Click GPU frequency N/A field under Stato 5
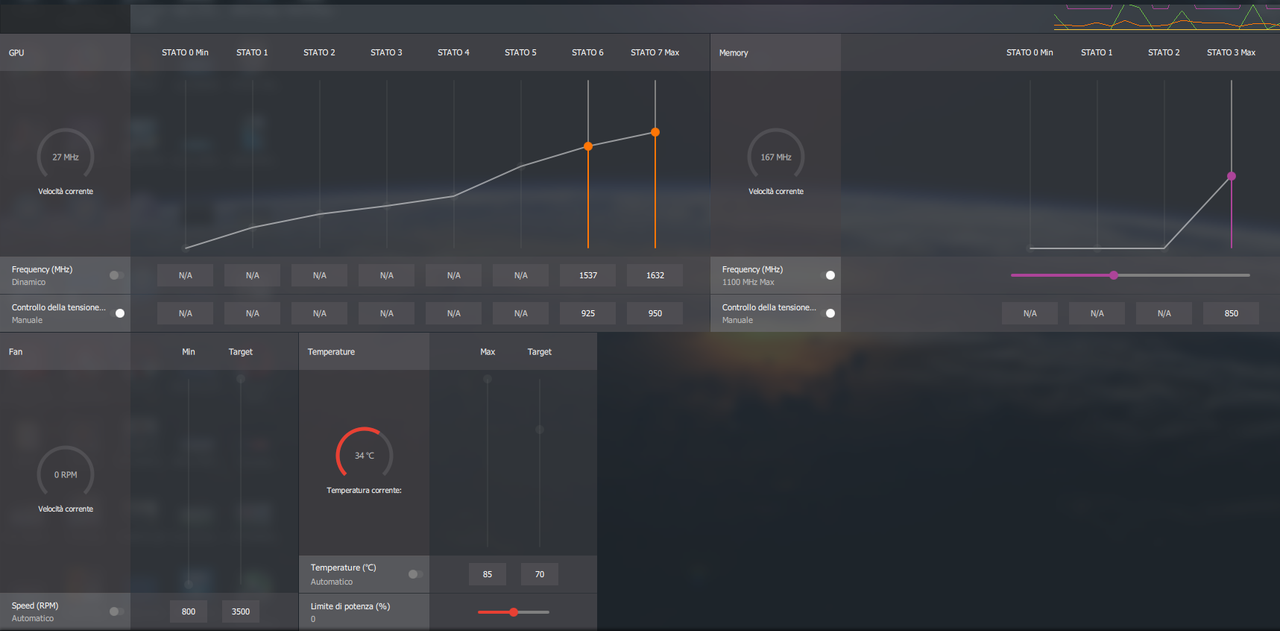 pos(520,275)
